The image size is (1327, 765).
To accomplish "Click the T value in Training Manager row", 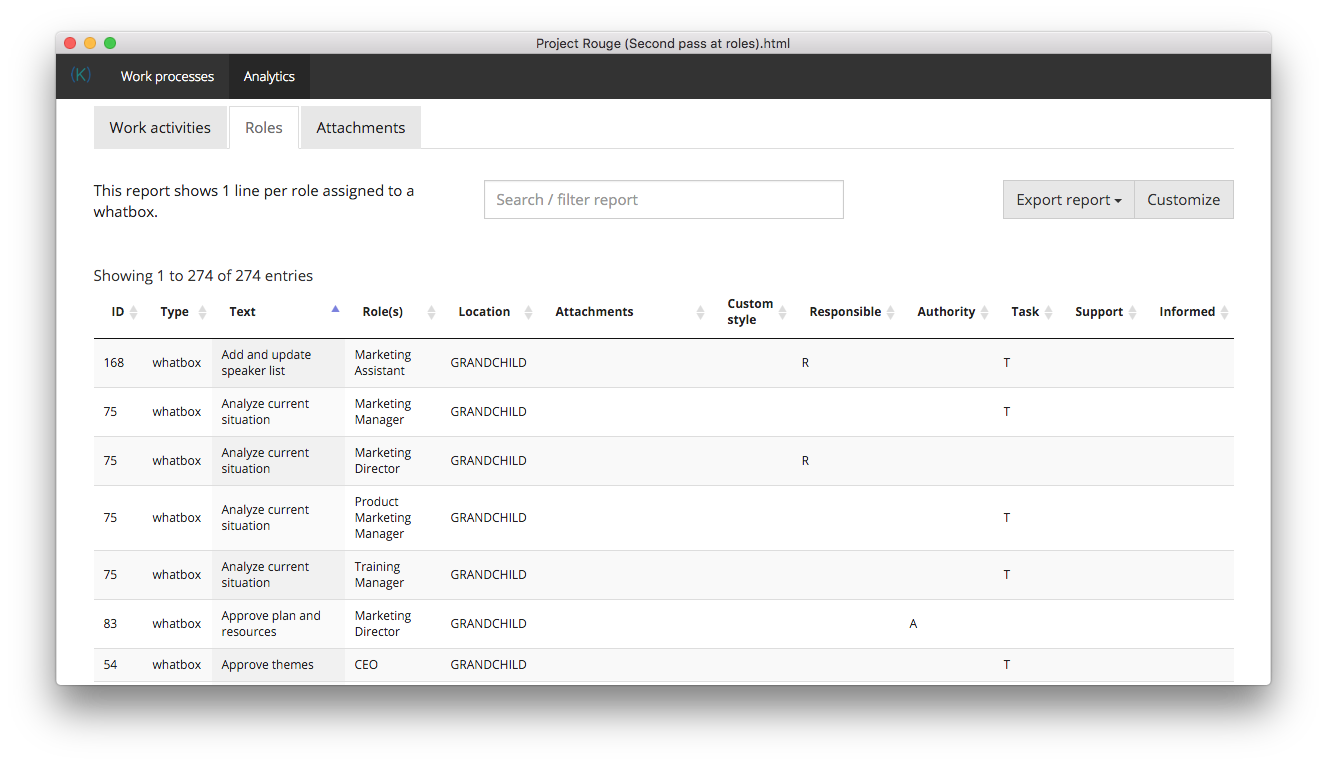I will pyautogui.click(x=1007, y=575).
